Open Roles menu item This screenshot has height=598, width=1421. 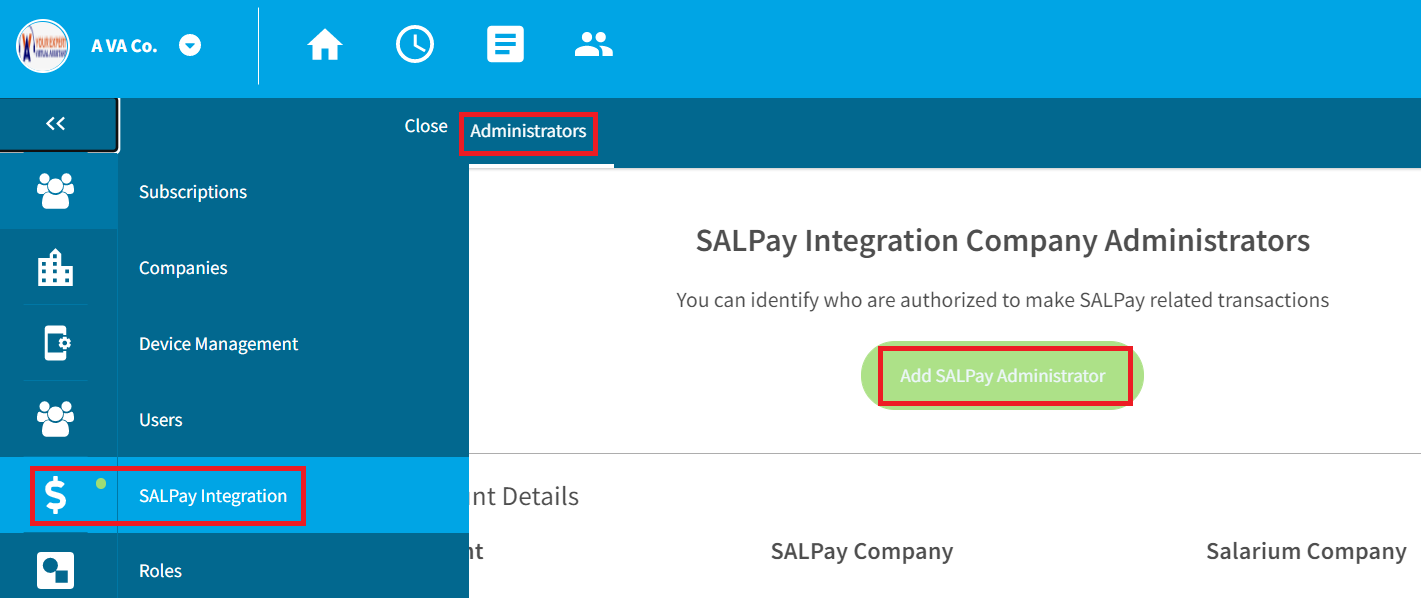(161, 571)
